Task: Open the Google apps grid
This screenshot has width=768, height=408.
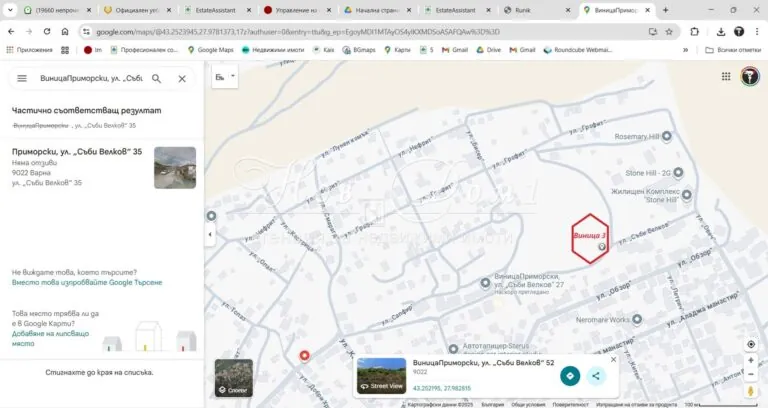Action: [725, 77]
